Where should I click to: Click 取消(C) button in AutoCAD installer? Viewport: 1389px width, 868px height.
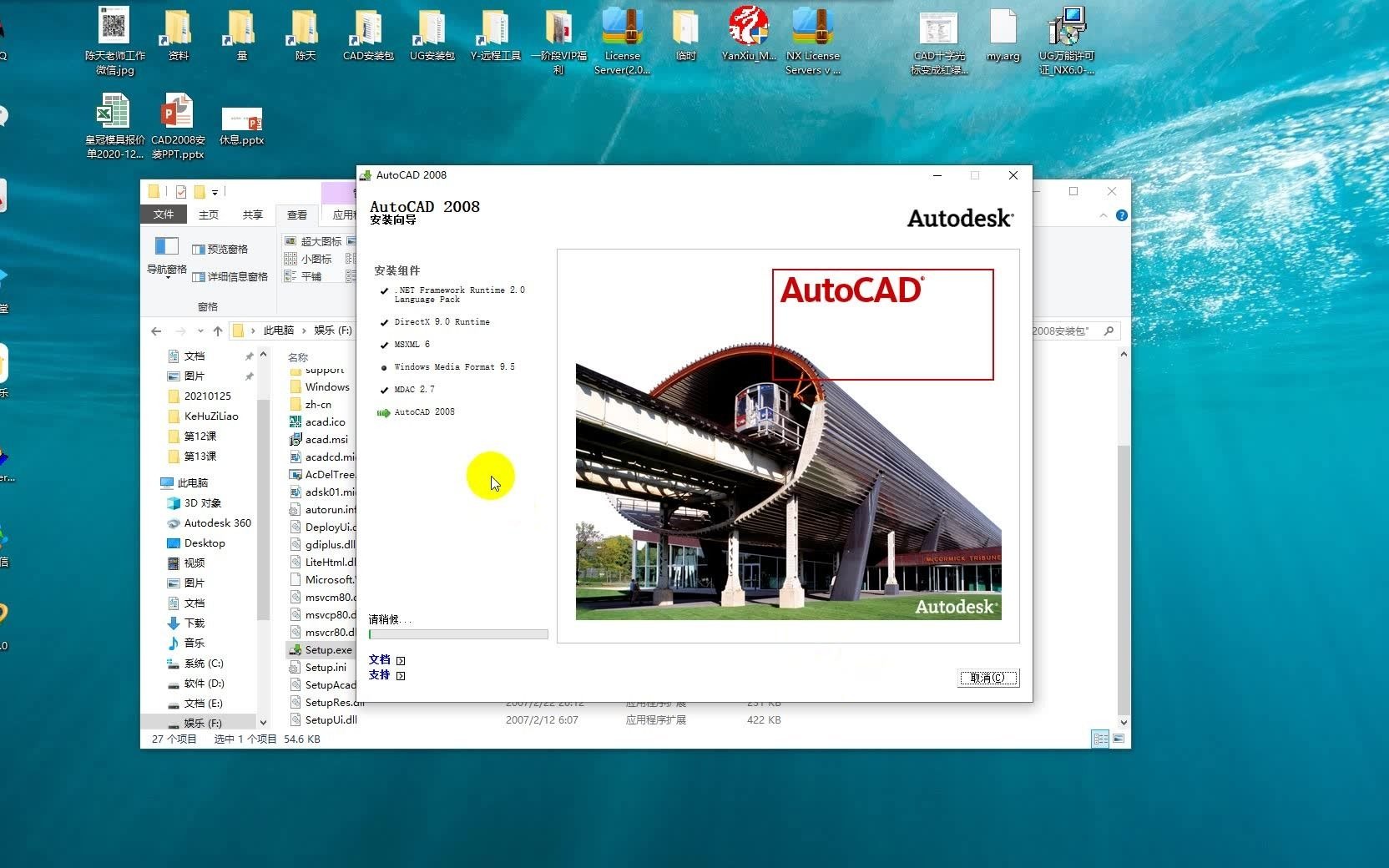pyautogui.click(x=988, y=678)
